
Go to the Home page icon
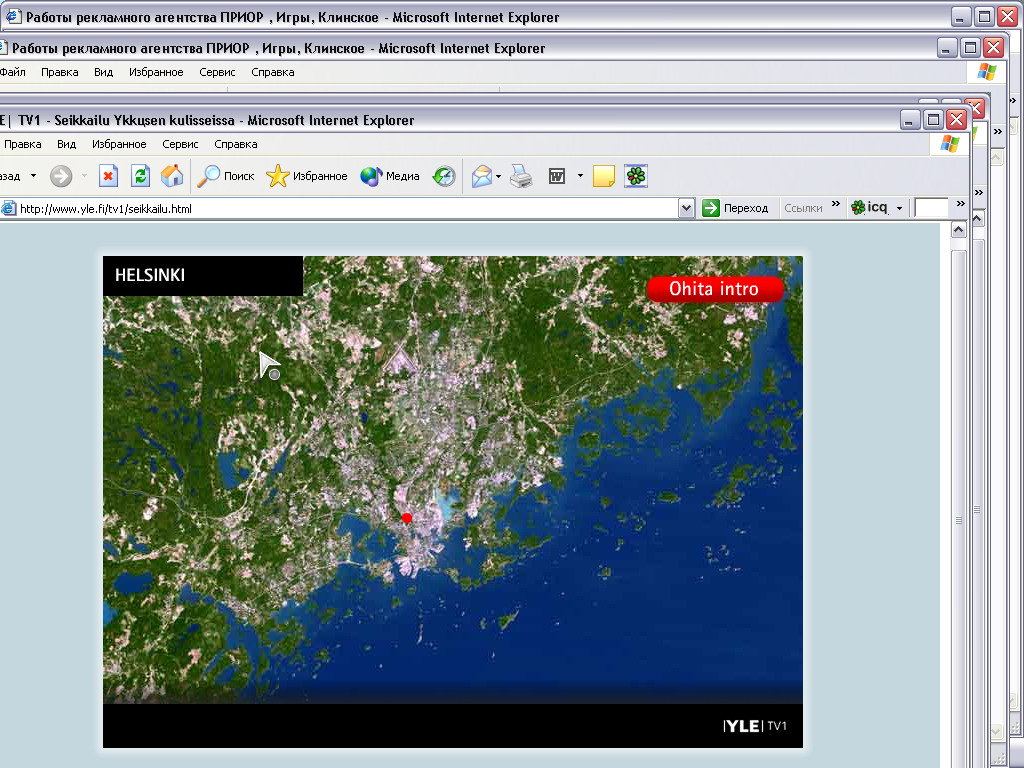click(172, 176)
